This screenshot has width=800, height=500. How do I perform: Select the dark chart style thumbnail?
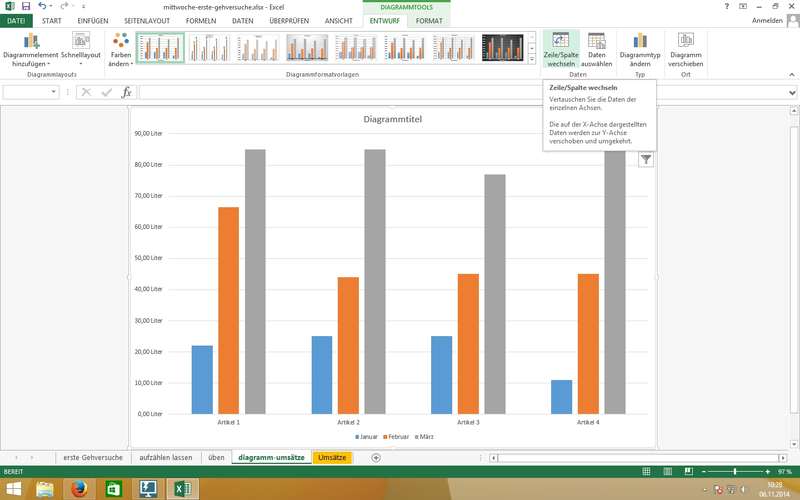(x=502, y=47)
